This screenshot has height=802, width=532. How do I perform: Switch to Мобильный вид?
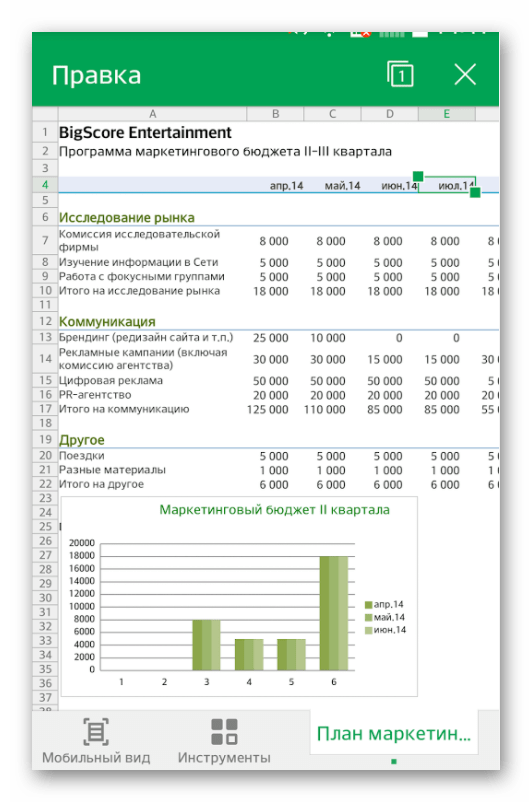click(x=96, y=740)
